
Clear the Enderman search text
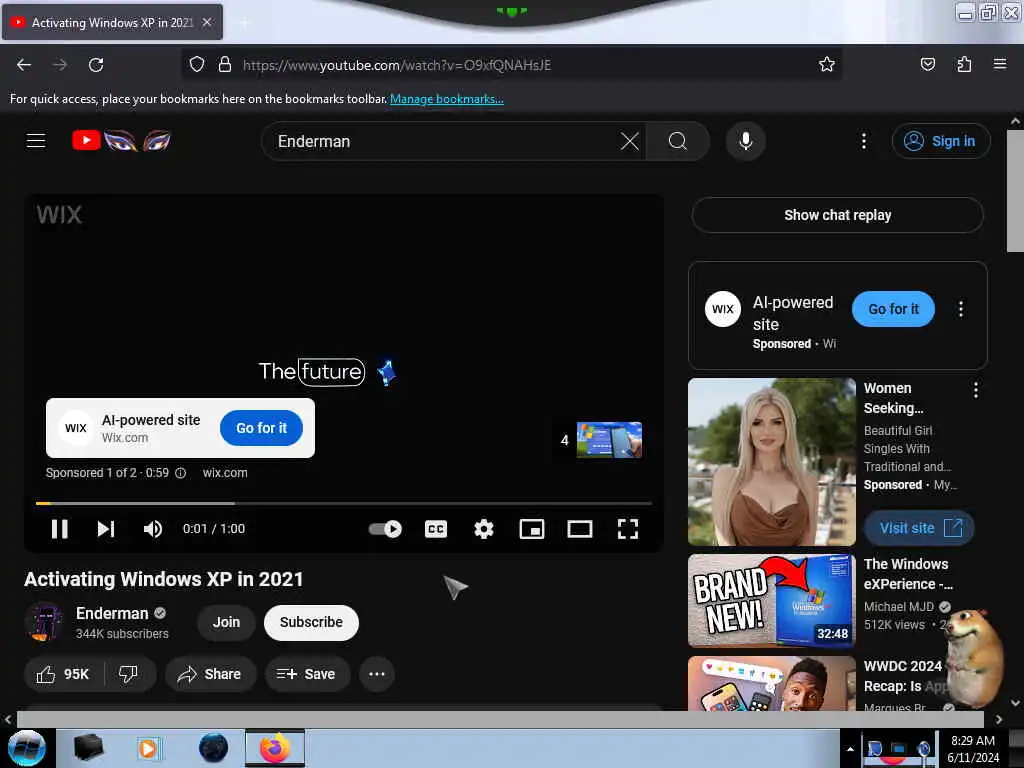click(x=630, y=141)
